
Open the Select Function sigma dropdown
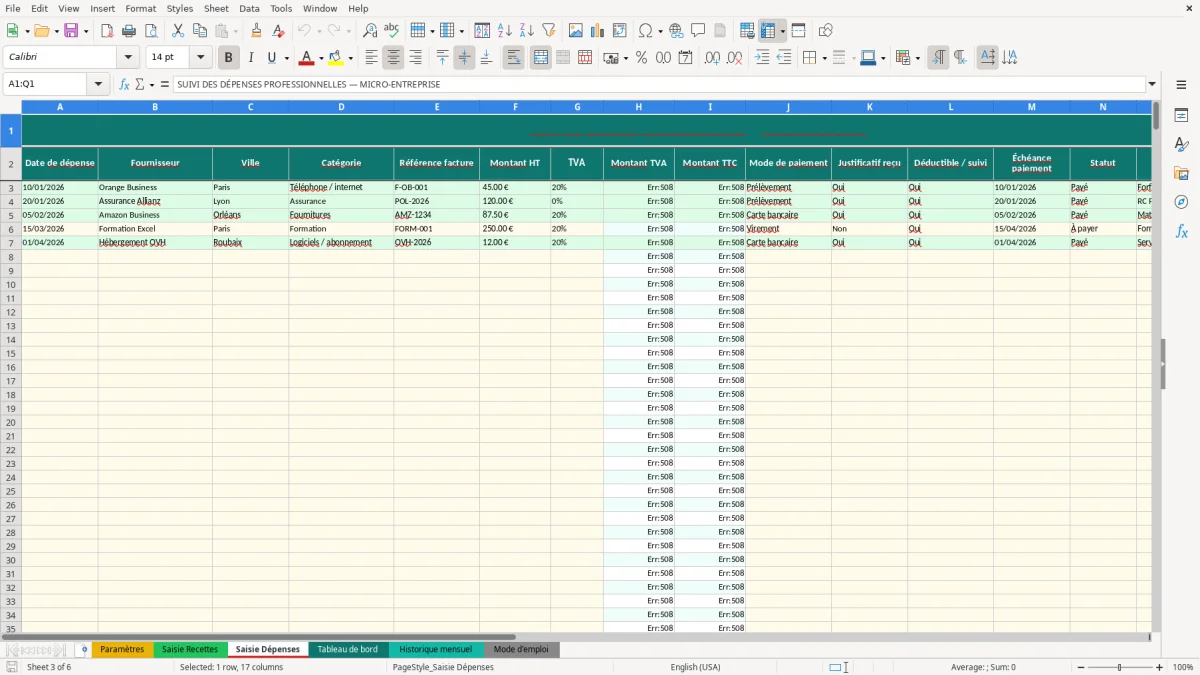[151, 84]
